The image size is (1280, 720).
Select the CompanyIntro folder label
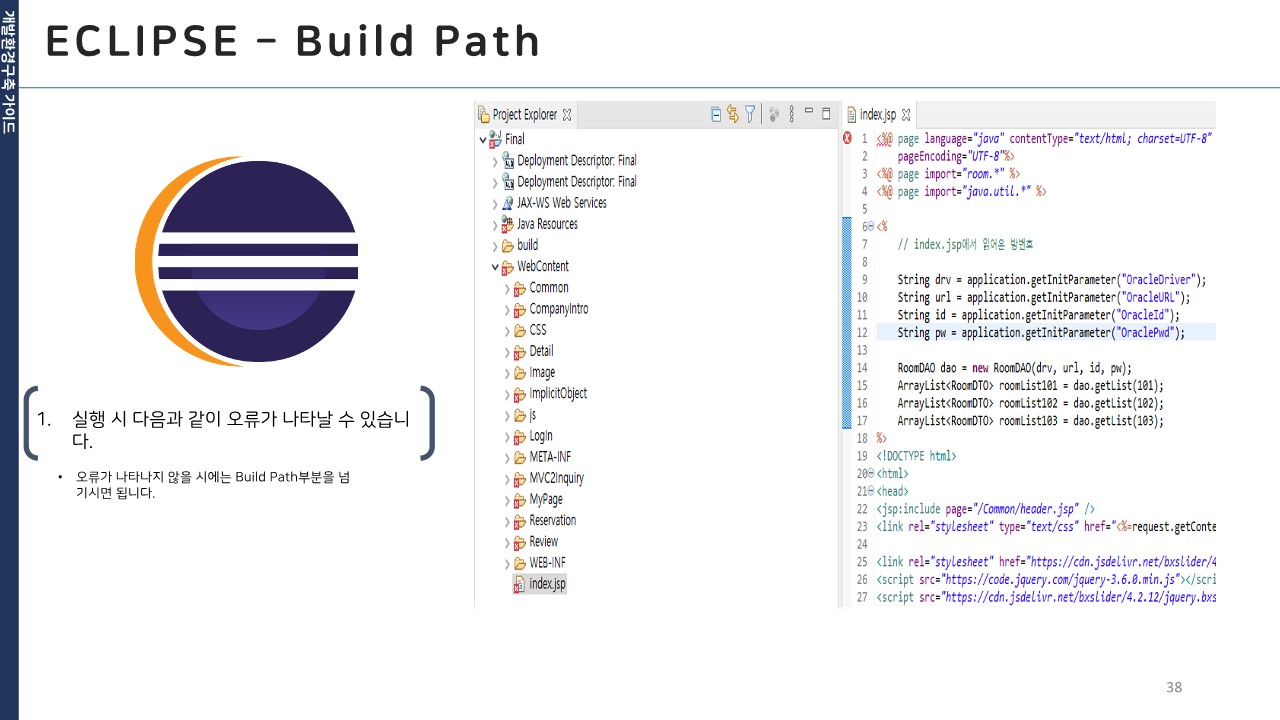pos(559,309)
